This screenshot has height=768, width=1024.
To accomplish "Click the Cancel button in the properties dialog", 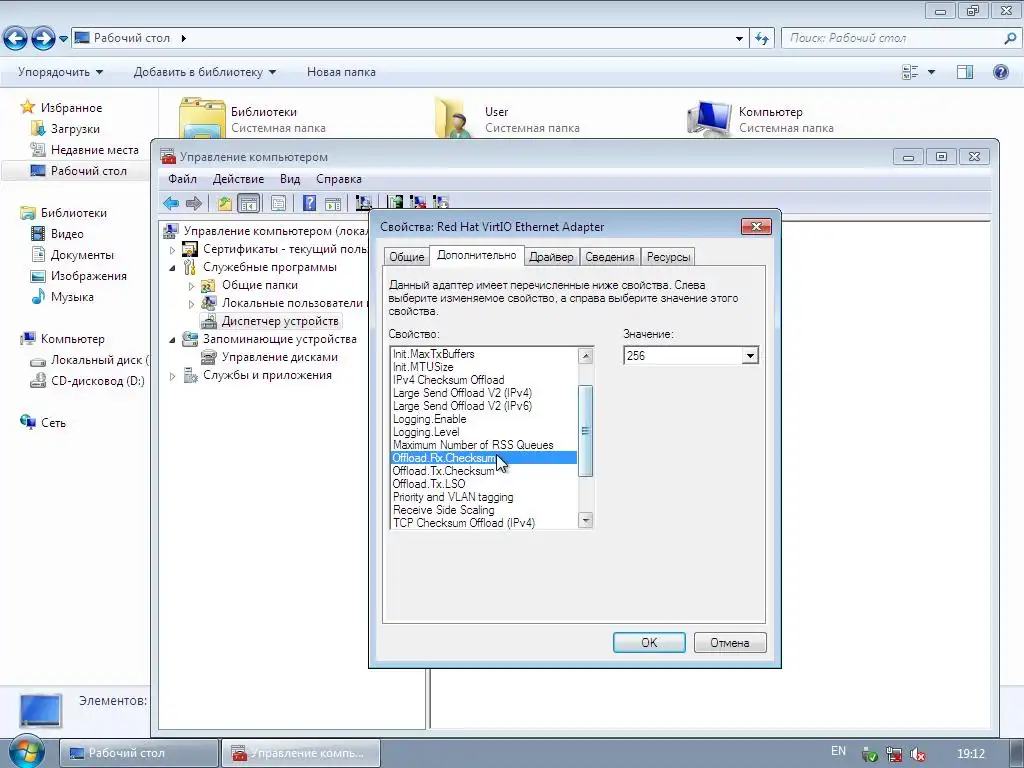I will click(729, 643).
